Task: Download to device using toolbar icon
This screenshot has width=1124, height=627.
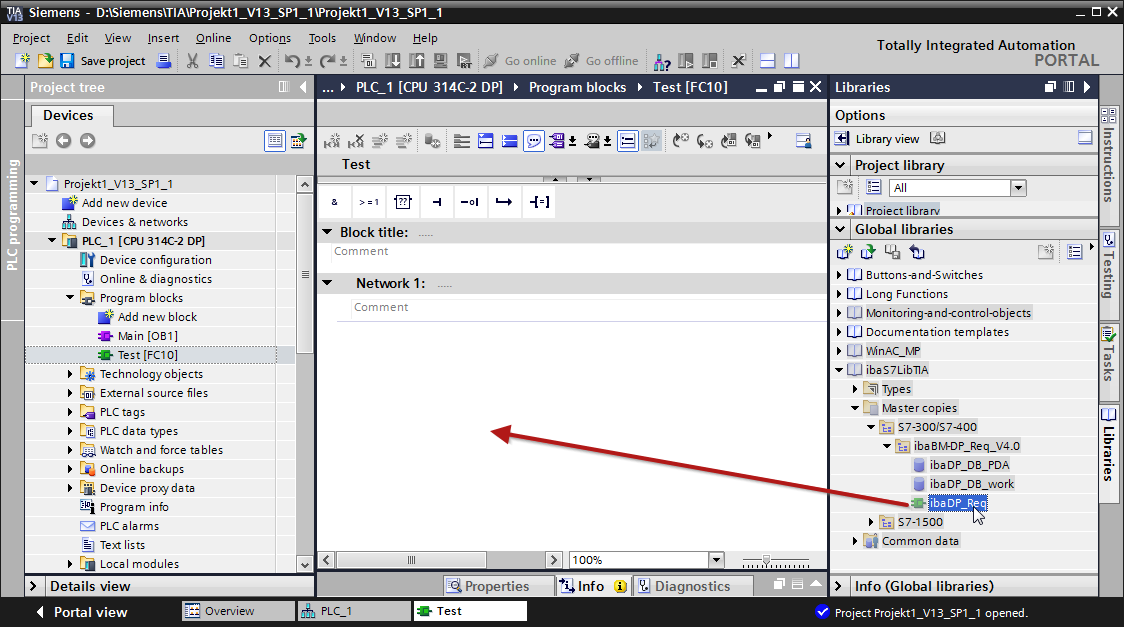Action: 393,61
